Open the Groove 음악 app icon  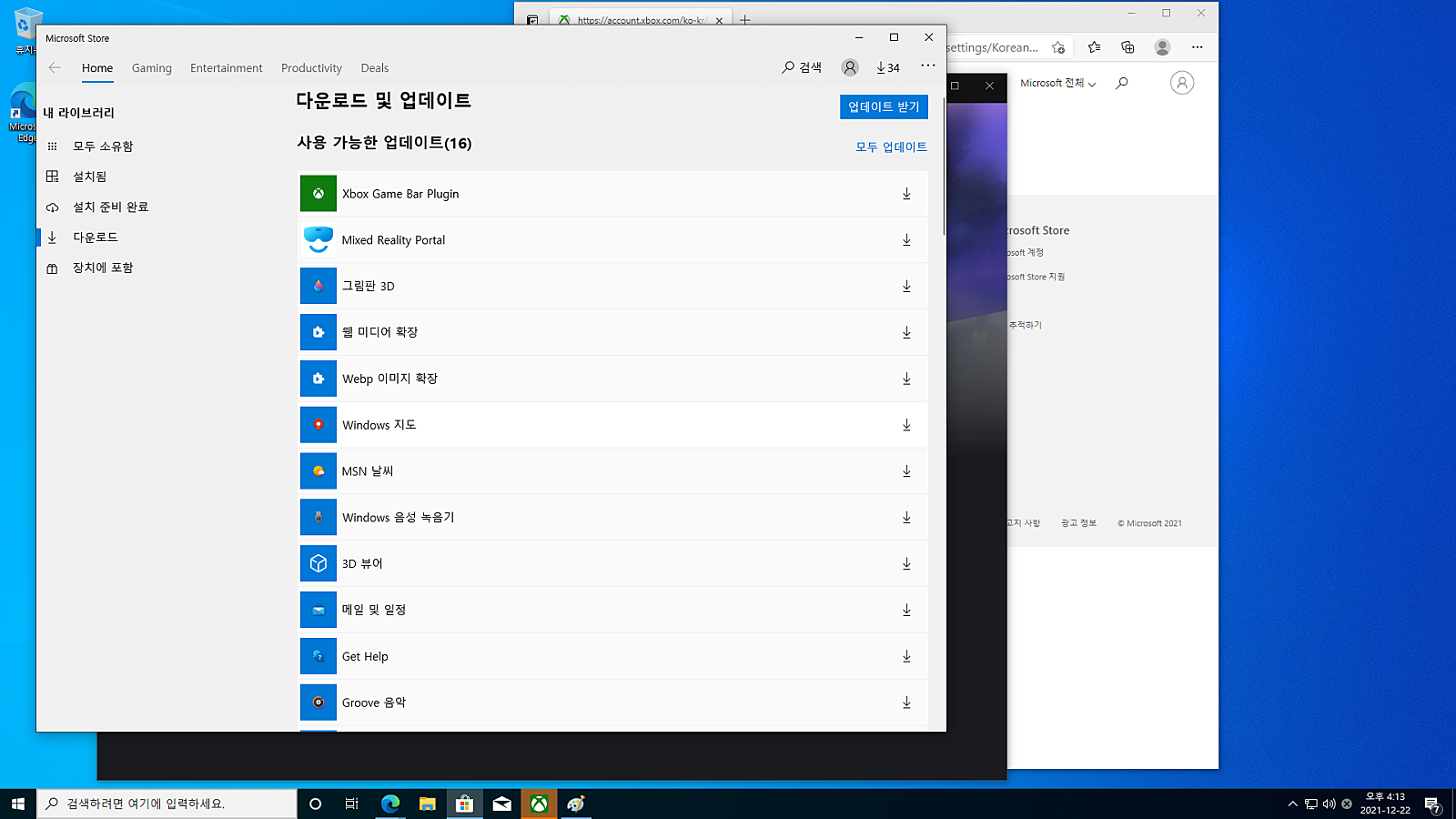click(x=318, y=703)
